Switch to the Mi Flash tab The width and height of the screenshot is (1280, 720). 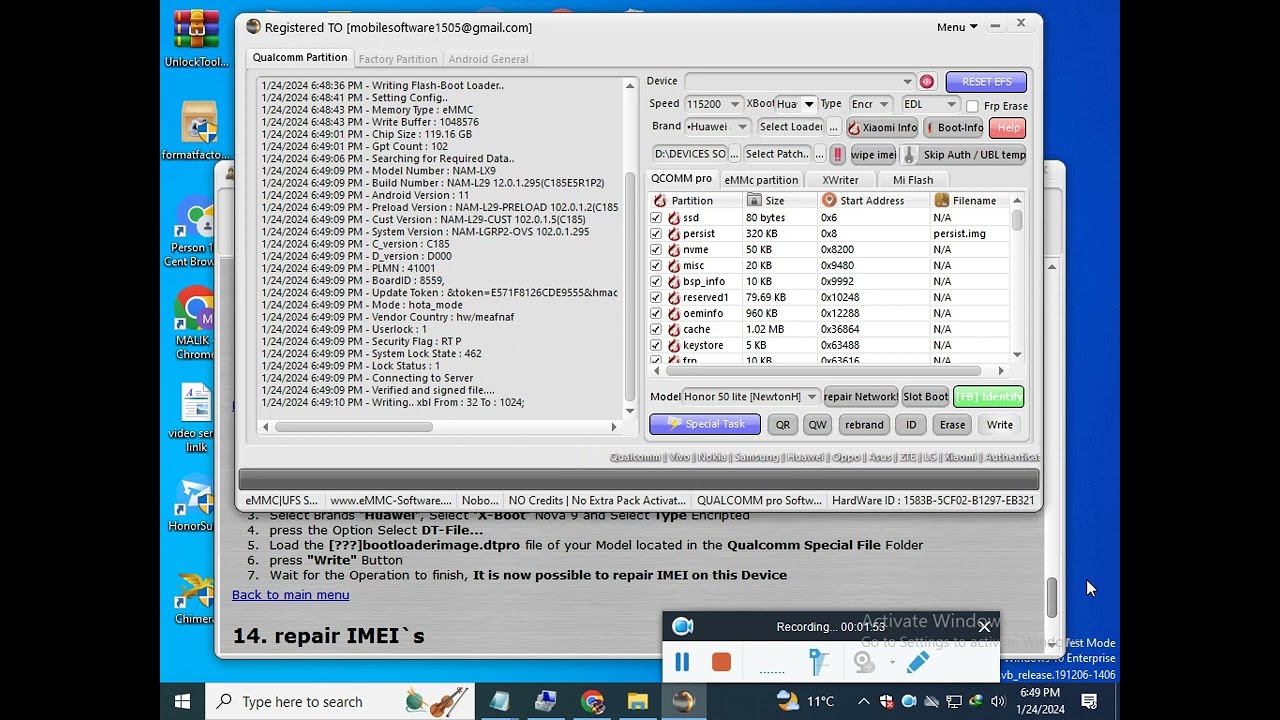[913, 180]
